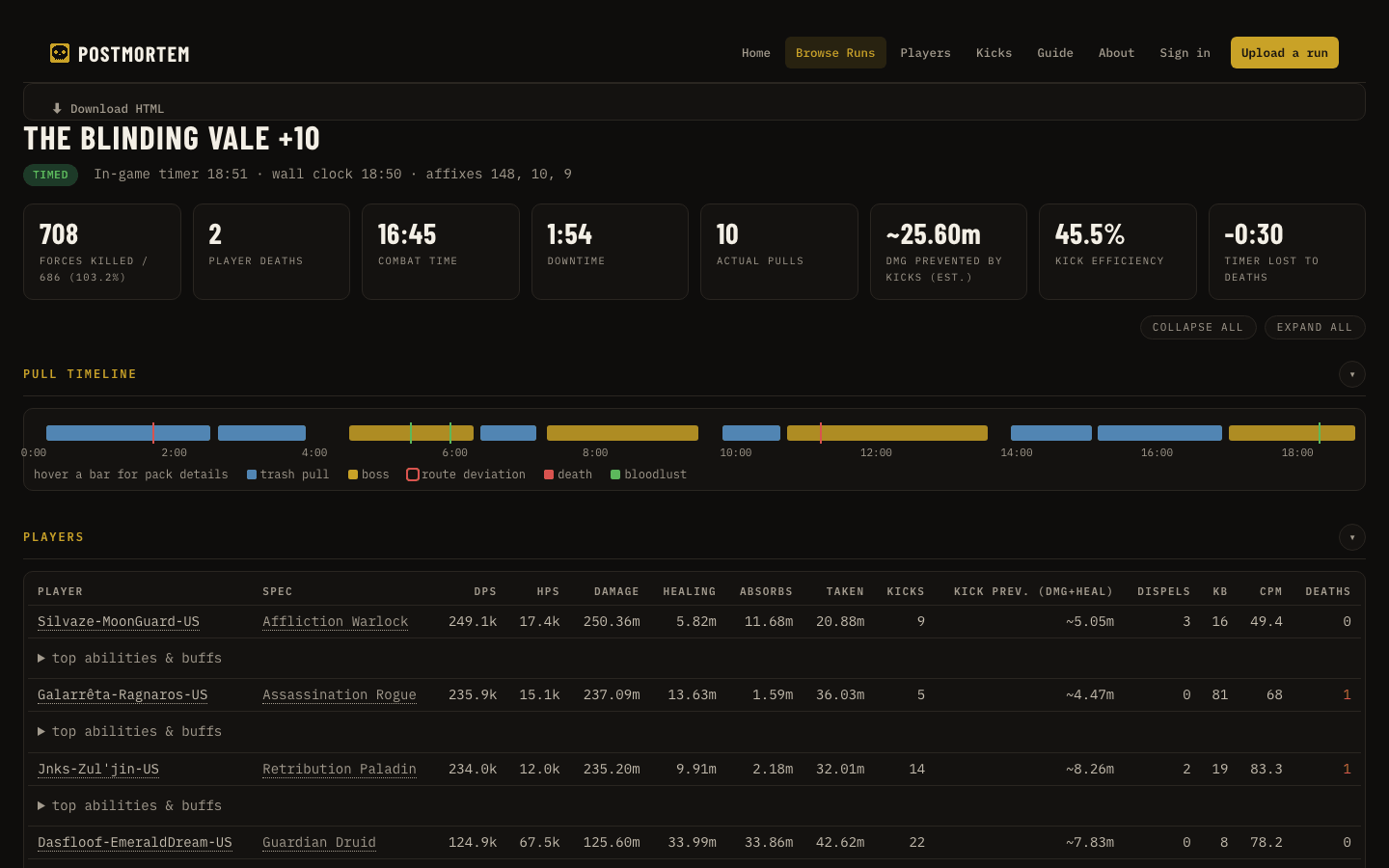Click the Expand All button
Screen dimensions: 1389x868
1315,328
